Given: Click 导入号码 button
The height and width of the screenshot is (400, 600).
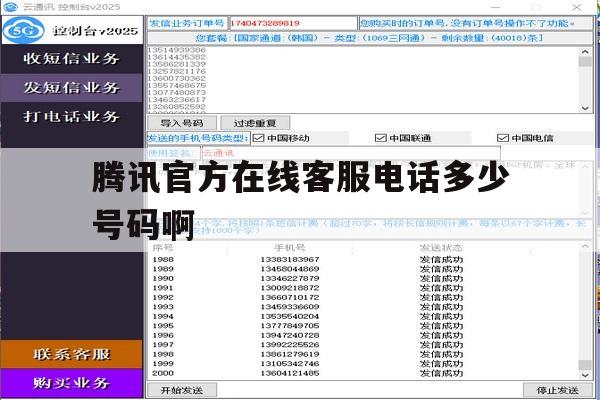Looking at the screenshot, I should [182, 123].
